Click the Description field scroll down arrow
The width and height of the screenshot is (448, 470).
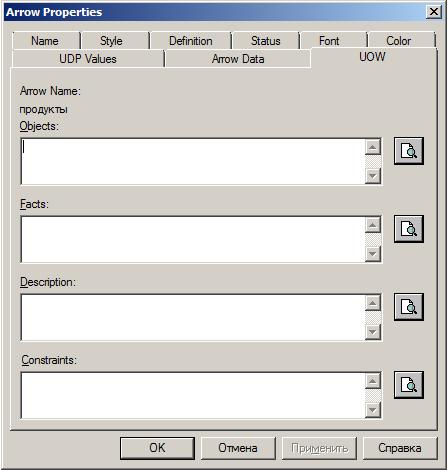pyautogui.click(x=373, y=332)
